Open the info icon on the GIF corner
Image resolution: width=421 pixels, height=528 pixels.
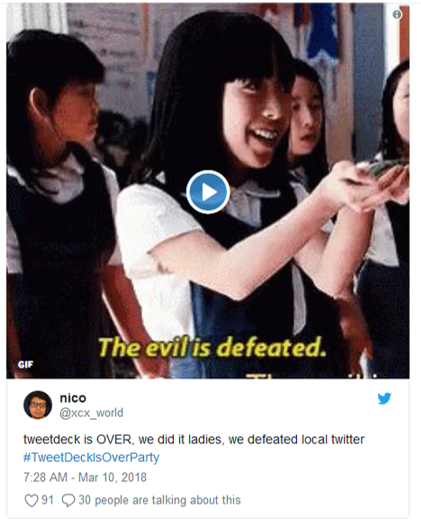coord(397,14)
